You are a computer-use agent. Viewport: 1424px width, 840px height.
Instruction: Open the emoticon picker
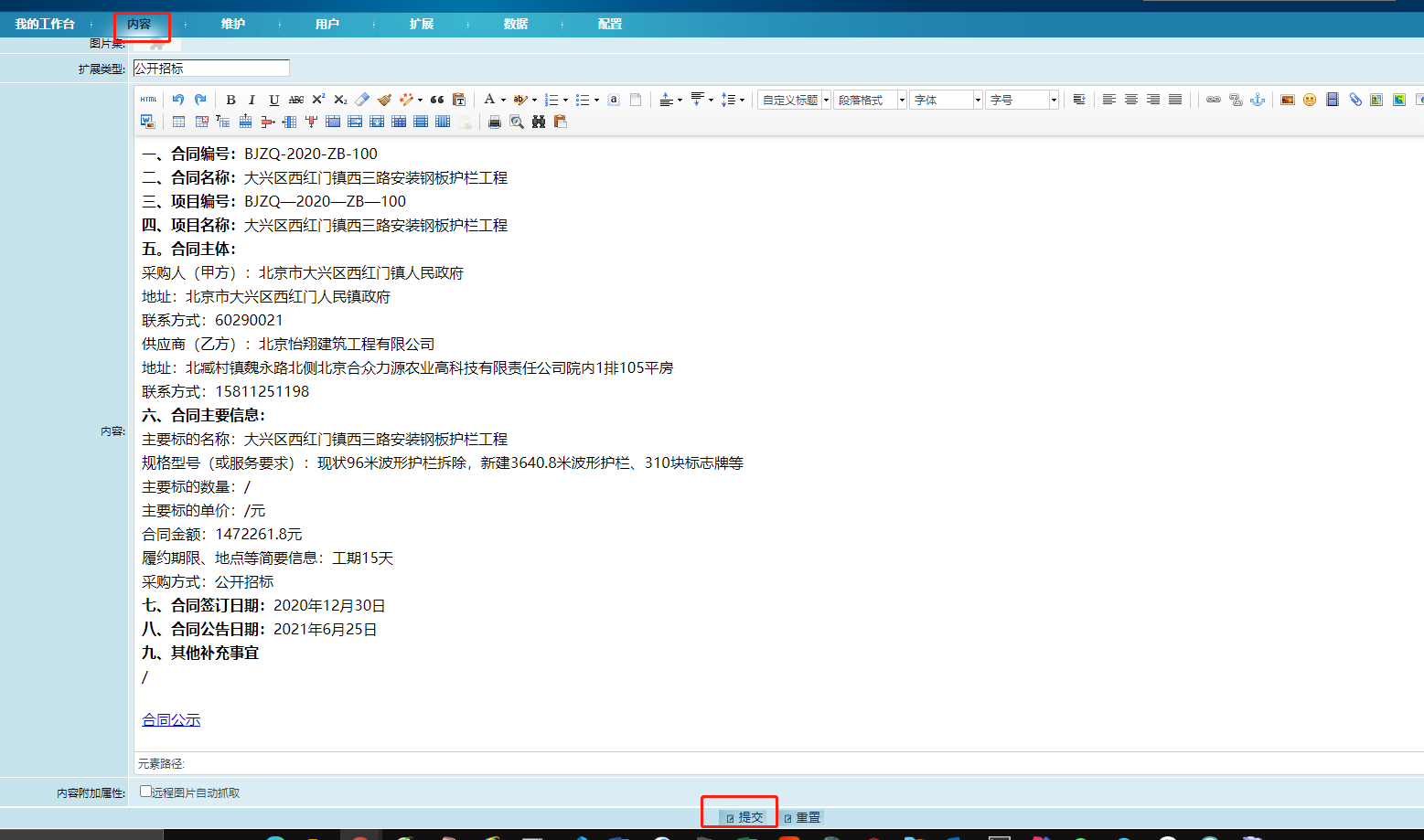click(1310, 100)
